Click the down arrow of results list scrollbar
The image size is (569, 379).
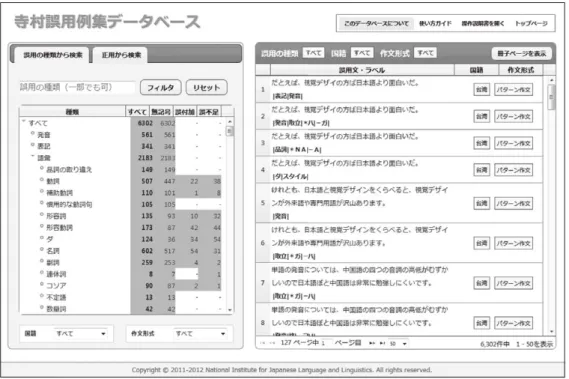click(x=551, y=331)
